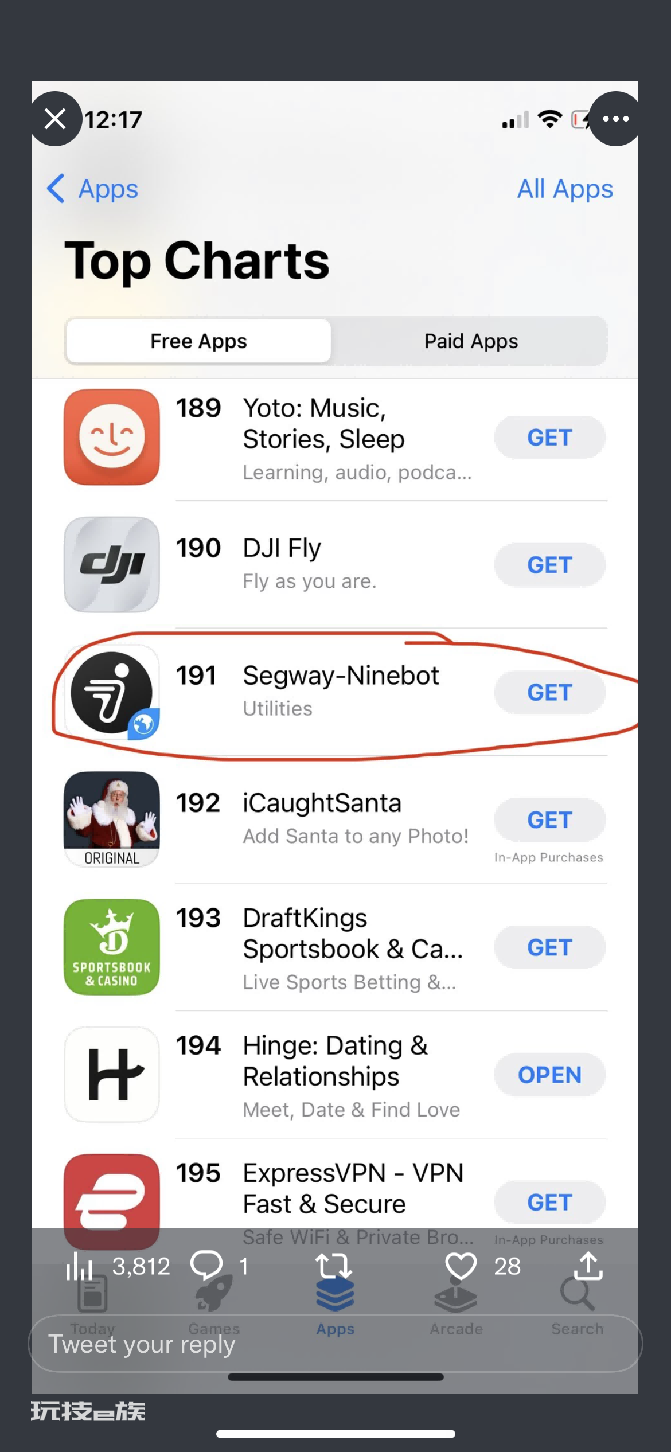Open the reply comment bubble icon
Image resolution: width=671 pixels, height=1452 pixels.
tap(207, 1266)
